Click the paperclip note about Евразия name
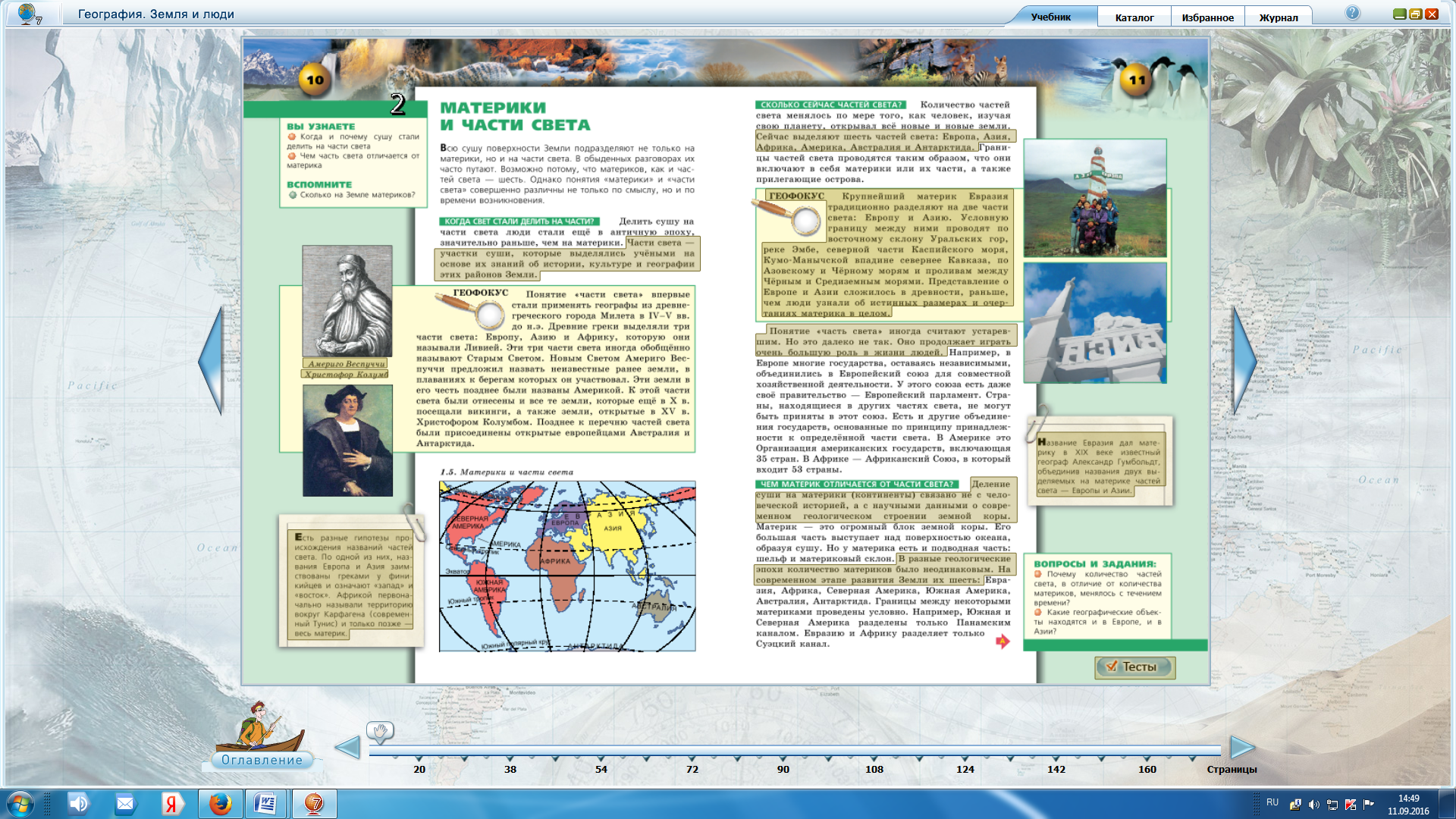 1099,461
